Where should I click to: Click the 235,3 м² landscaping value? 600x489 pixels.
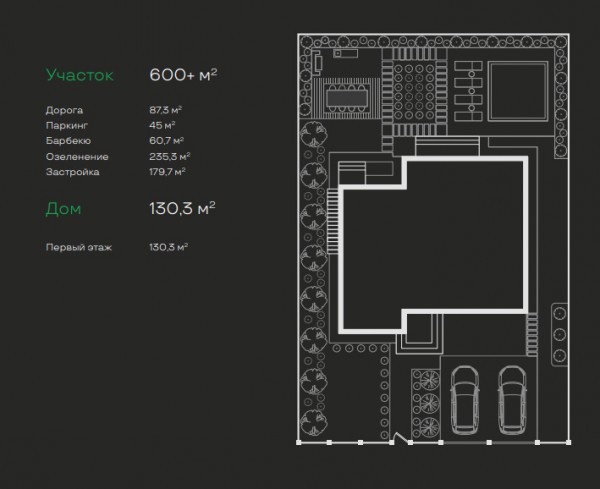tap(169, 156)
